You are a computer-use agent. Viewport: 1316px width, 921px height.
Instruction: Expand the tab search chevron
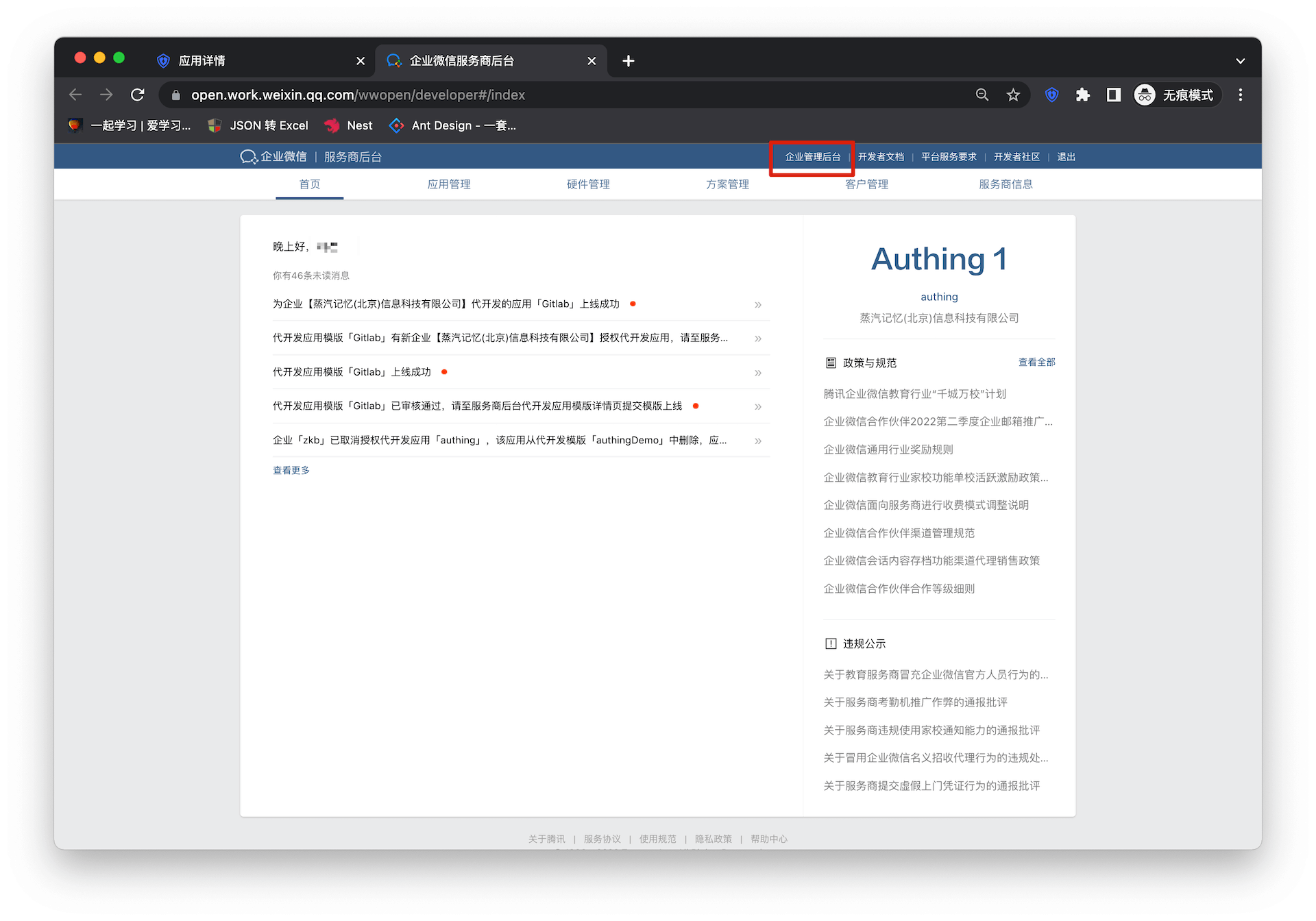click(1240, 61)
